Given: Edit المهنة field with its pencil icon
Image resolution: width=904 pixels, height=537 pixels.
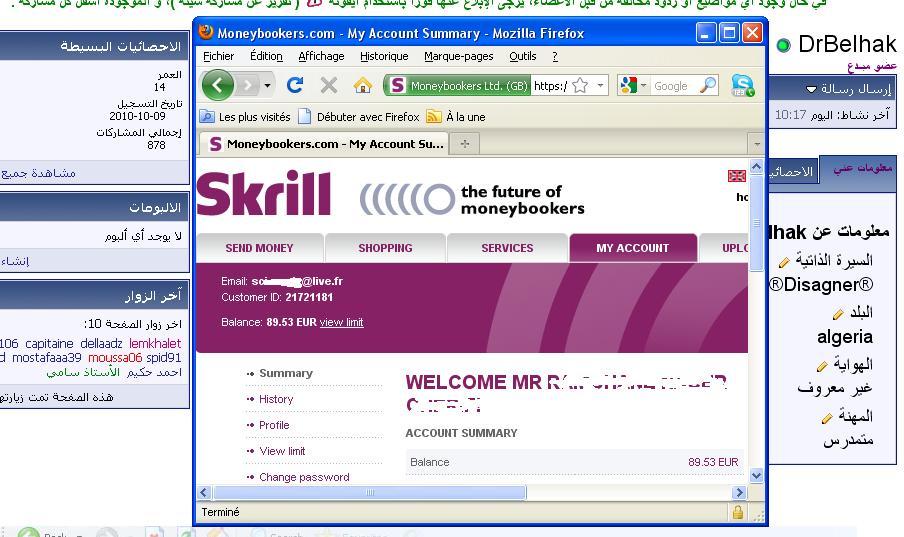Looking at the screenshot, I should (x=827, y=418).
